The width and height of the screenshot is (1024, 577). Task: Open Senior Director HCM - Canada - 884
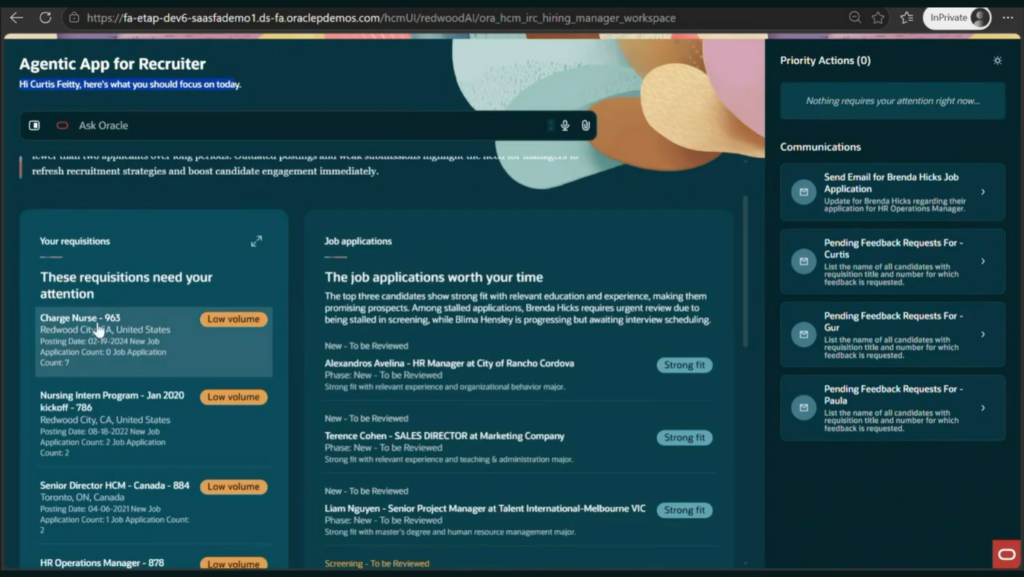coord(154,508)
